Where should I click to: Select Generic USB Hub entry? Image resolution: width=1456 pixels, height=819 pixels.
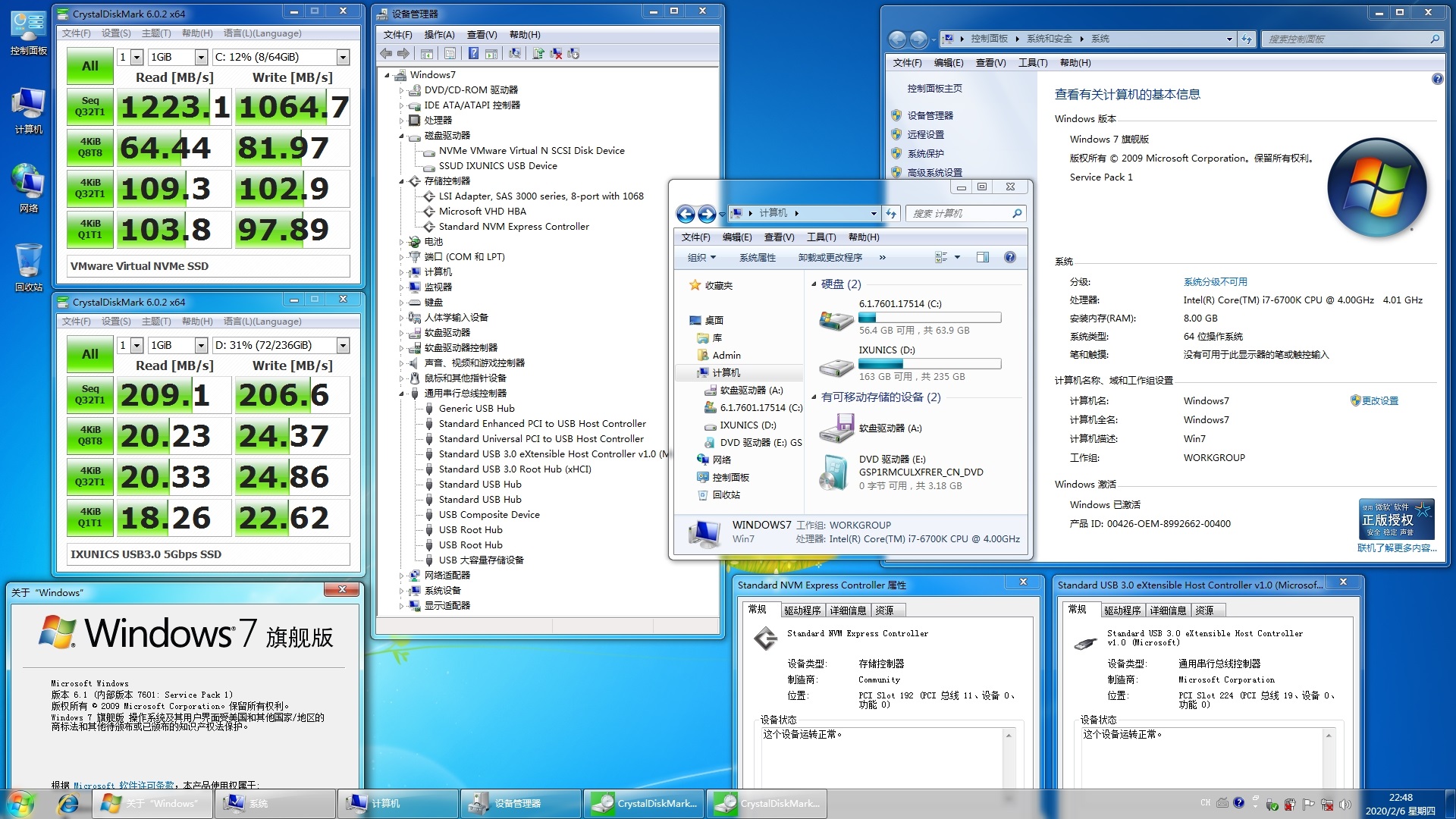coord(476,409)
